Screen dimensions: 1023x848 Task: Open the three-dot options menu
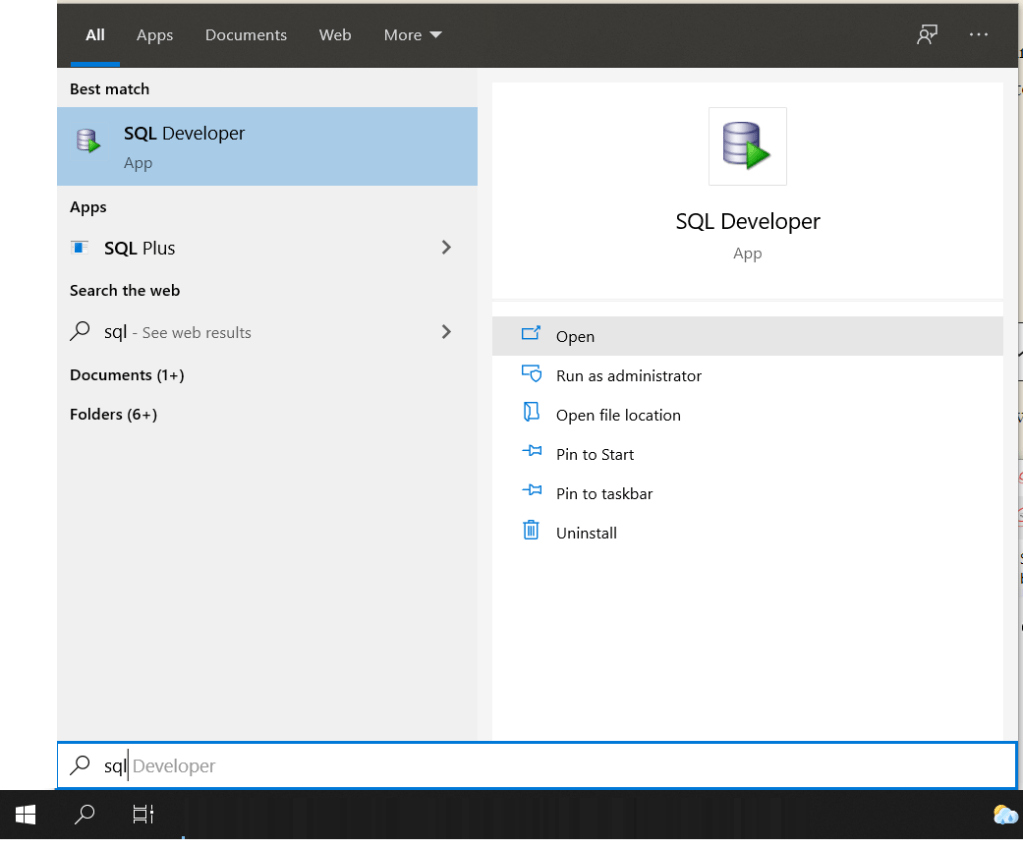(x=978, y=35)
